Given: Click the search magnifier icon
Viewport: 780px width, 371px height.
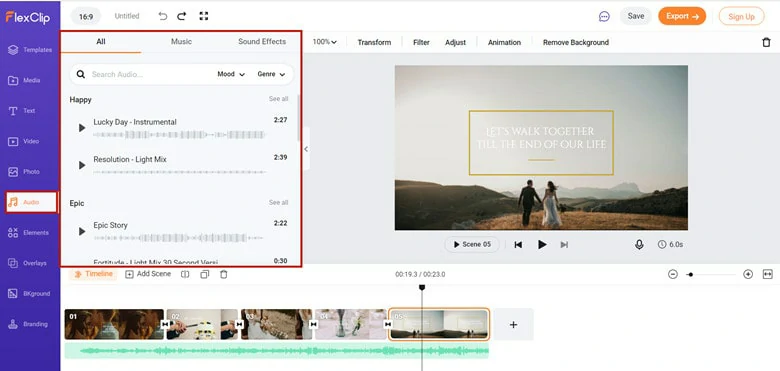Looking at the screenshot, I should (81, 74).
